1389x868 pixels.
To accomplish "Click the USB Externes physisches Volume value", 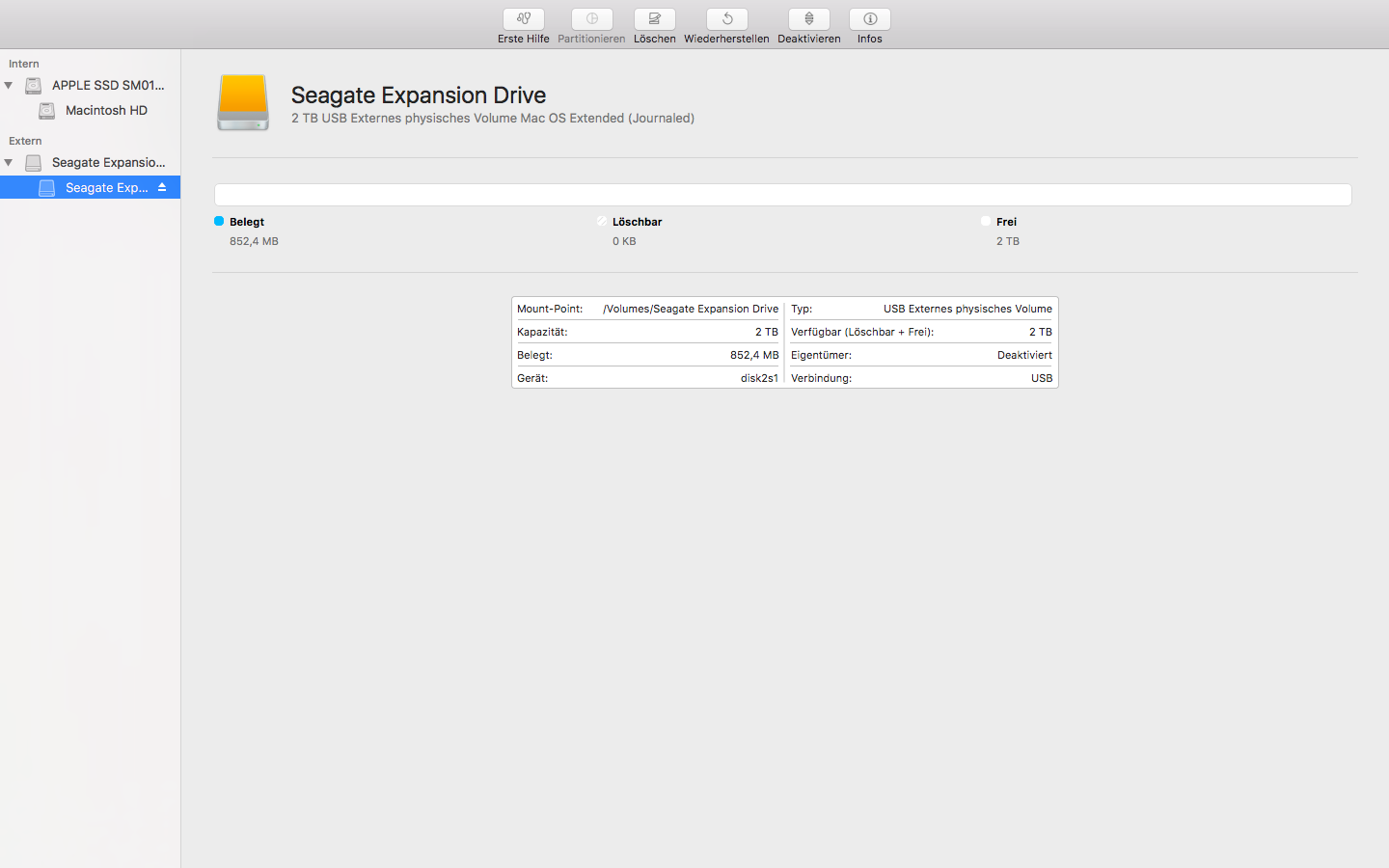I will click(x=967, y=309).
